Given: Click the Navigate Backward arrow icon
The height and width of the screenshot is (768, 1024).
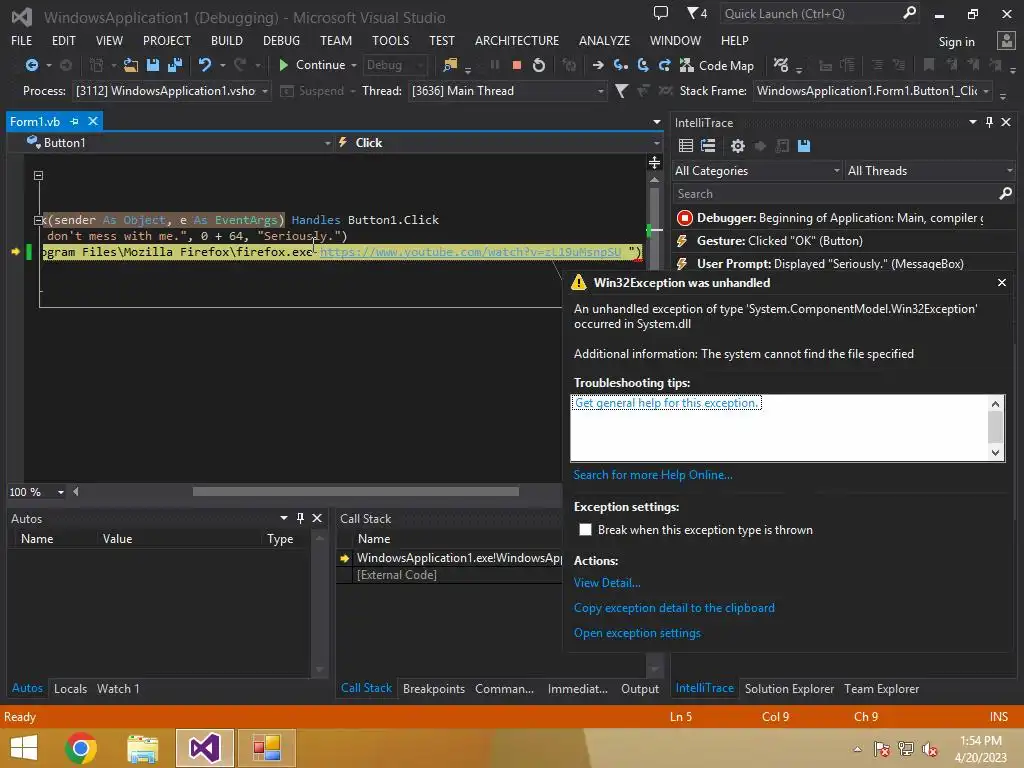Looking at the screenshot, I should 31,65.
